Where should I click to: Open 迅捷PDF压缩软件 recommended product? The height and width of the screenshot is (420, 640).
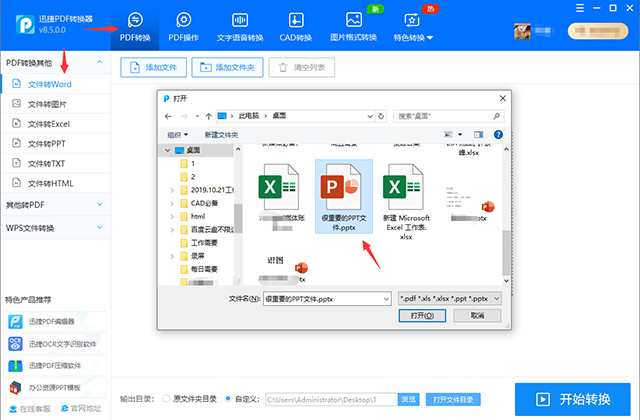pos(56,366)
